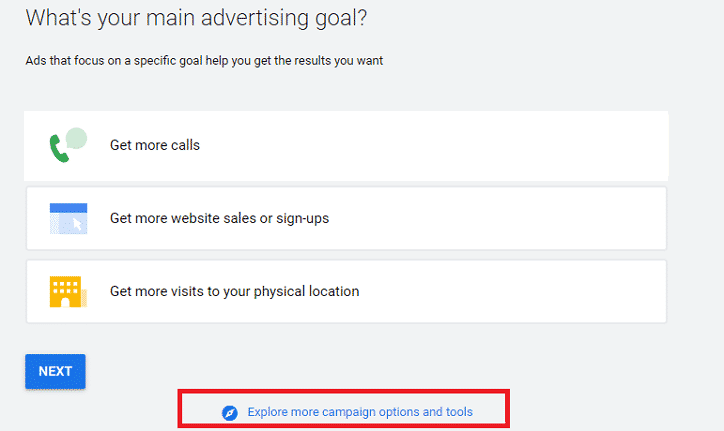Click the blue compass Explore icon
The width and height of the screenshot is (724, 431).
pos(230,412)
